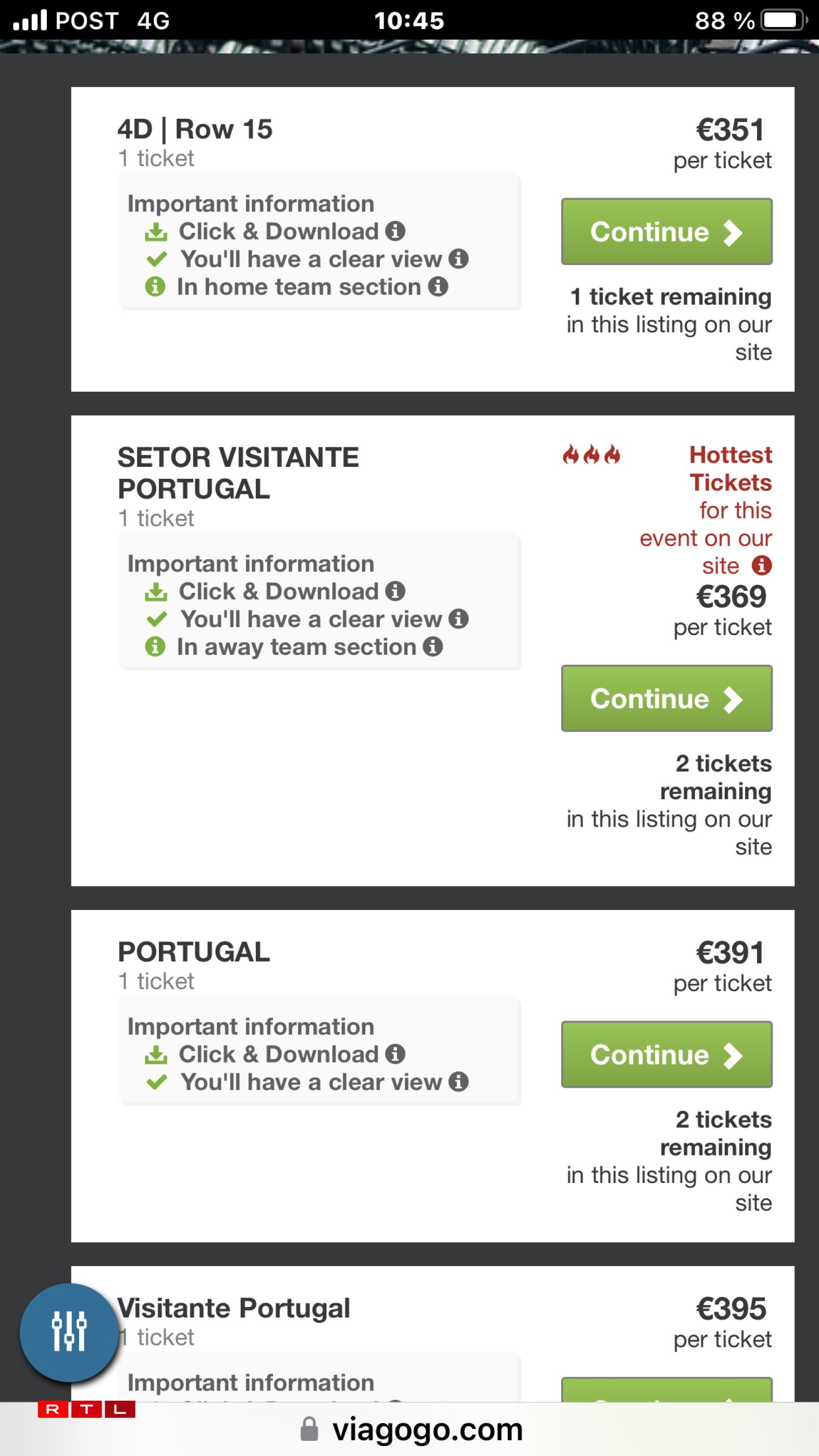Tap clear view info icon in SETOR VISITANTE listing
Screen dimensions: 819x1456
pyautogui.click(x=458, y=619)
